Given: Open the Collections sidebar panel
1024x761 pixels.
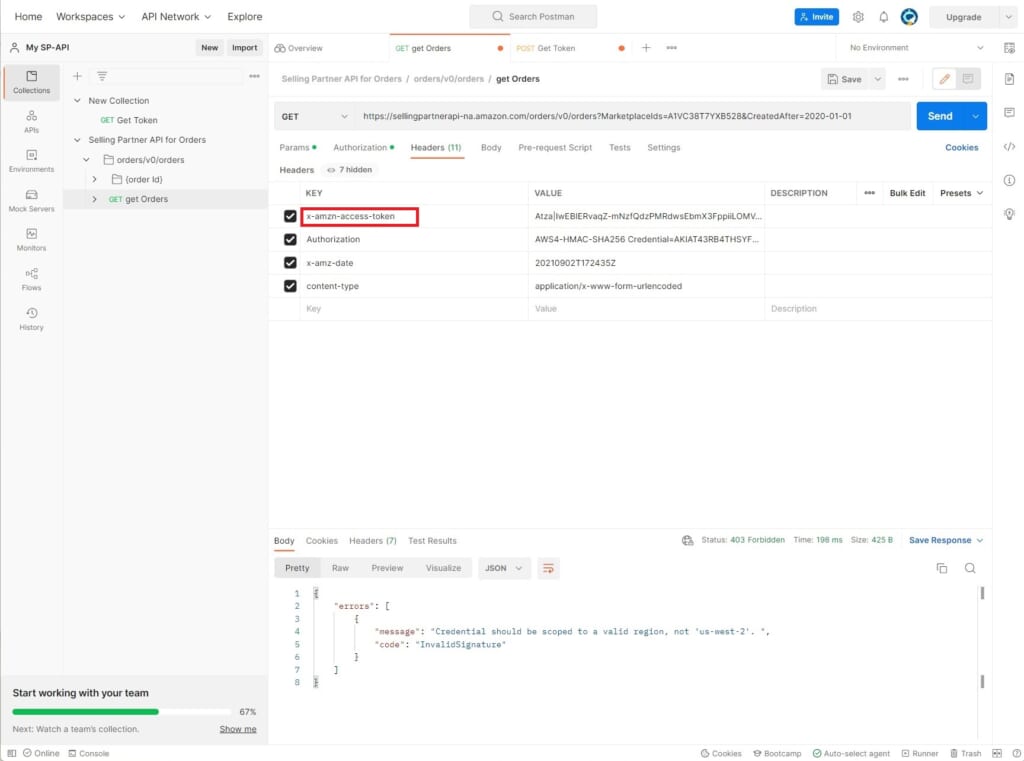Looking at the screenshot, I should click(x=31, y=82).
